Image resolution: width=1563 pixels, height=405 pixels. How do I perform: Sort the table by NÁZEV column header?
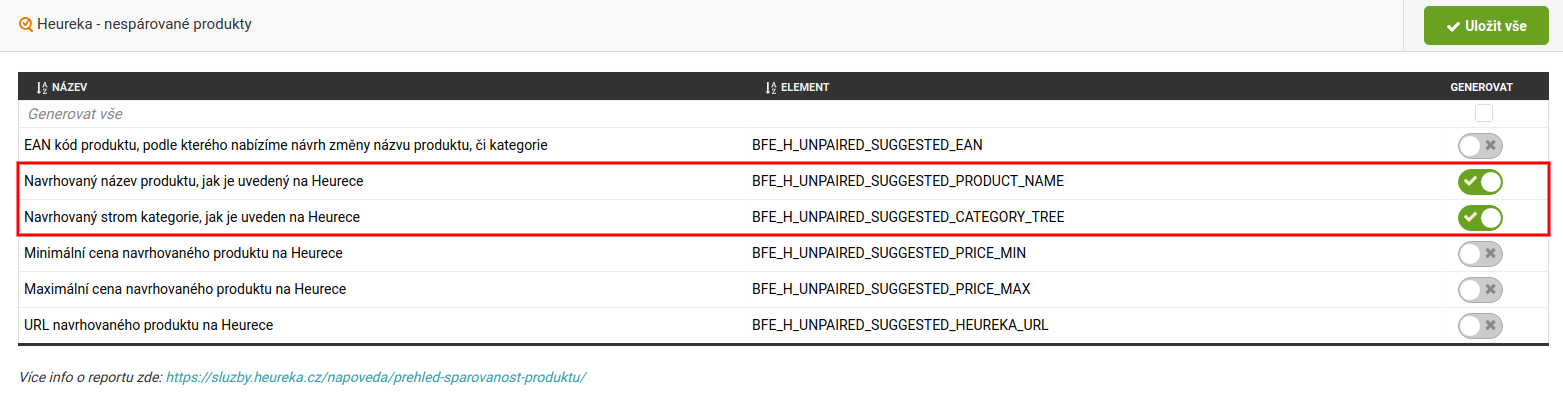point(69,88)
